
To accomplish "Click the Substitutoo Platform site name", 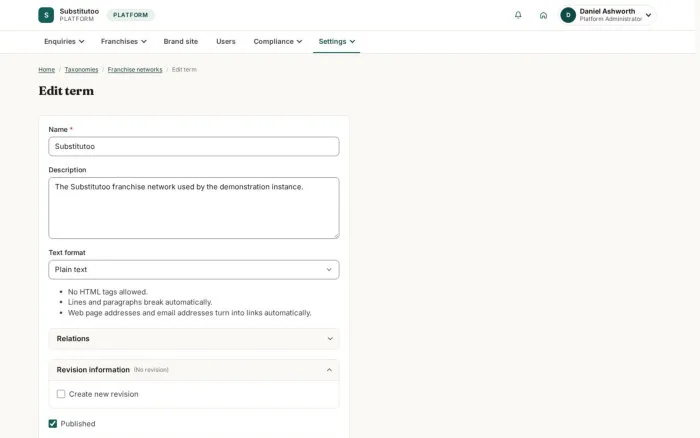I will point(79,15).
